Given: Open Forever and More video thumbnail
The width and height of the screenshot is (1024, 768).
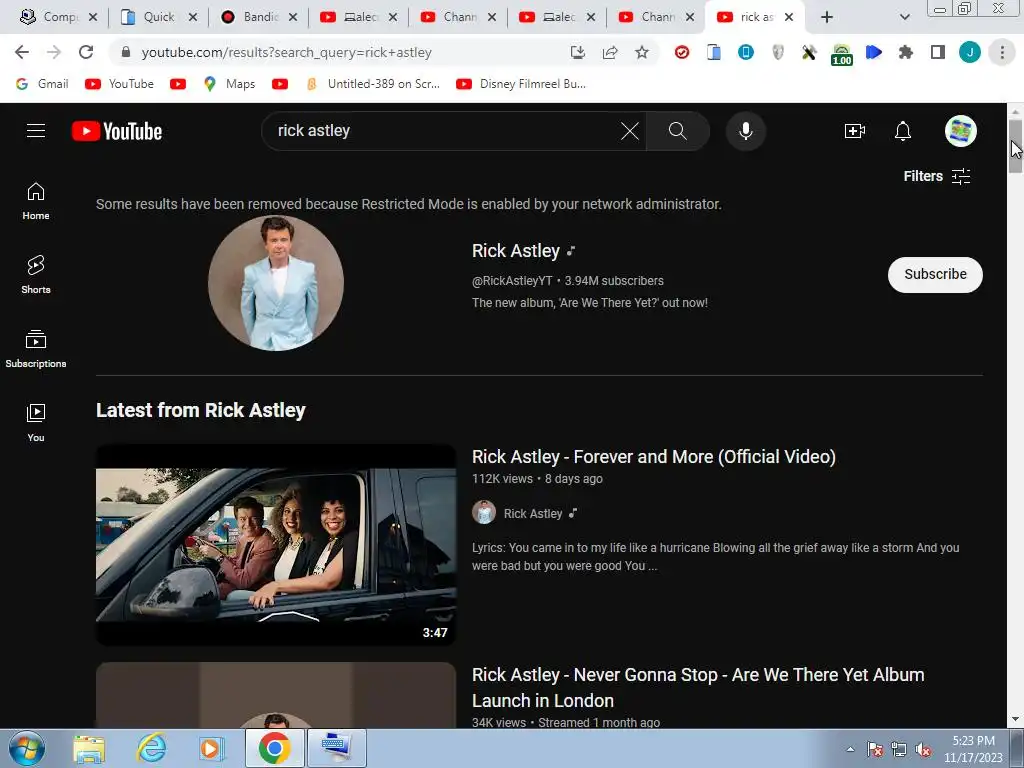Looking at the screenshot, I should coord(276,545).
